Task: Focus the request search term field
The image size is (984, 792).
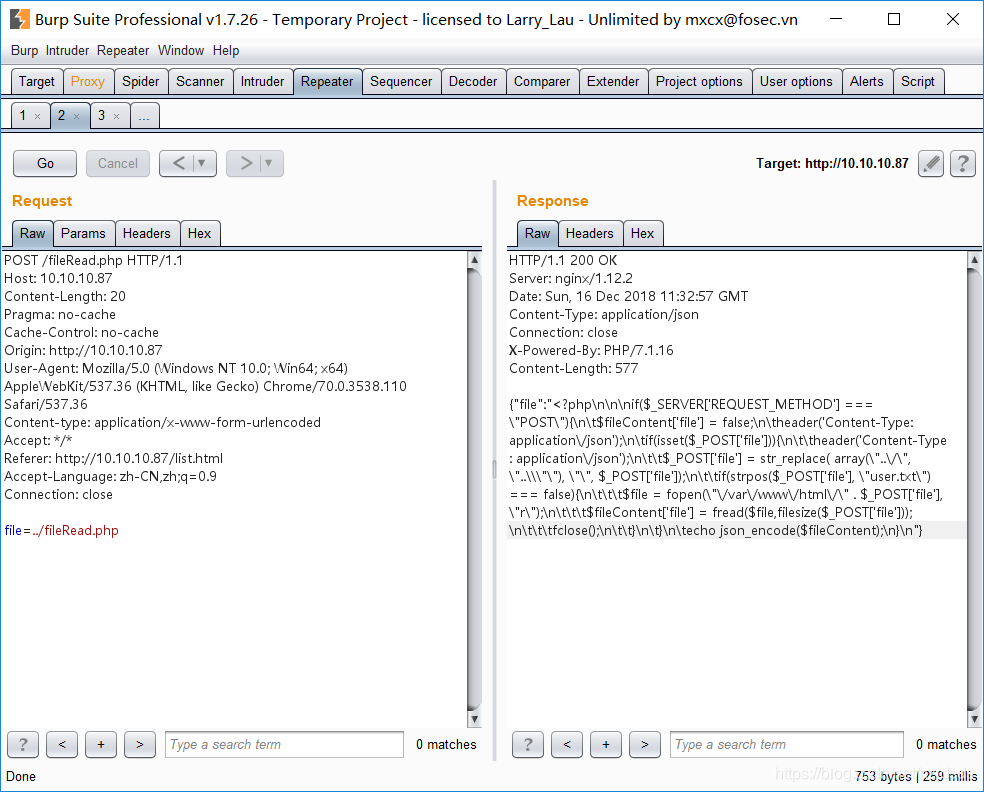Action: tap(284, 744)
